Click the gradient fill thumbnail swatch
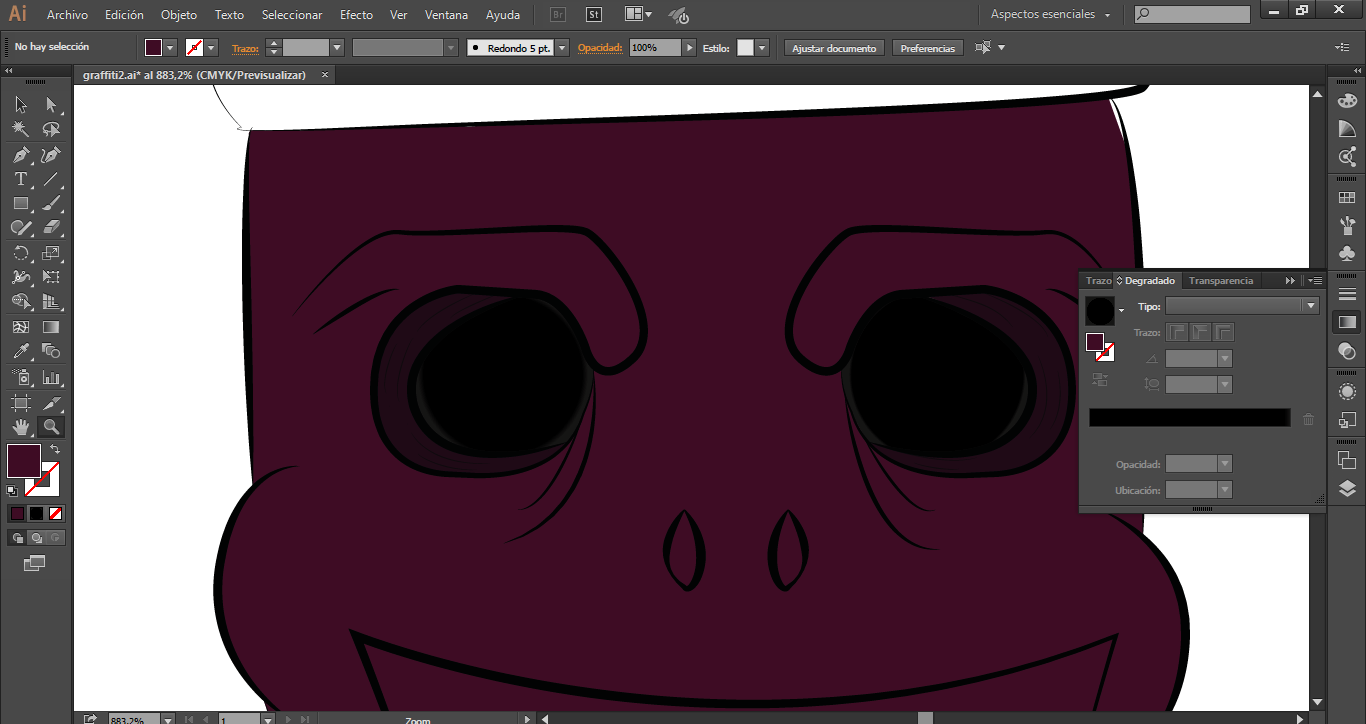This screenshot has height=724, width=1366. [x=1100, y=310]
